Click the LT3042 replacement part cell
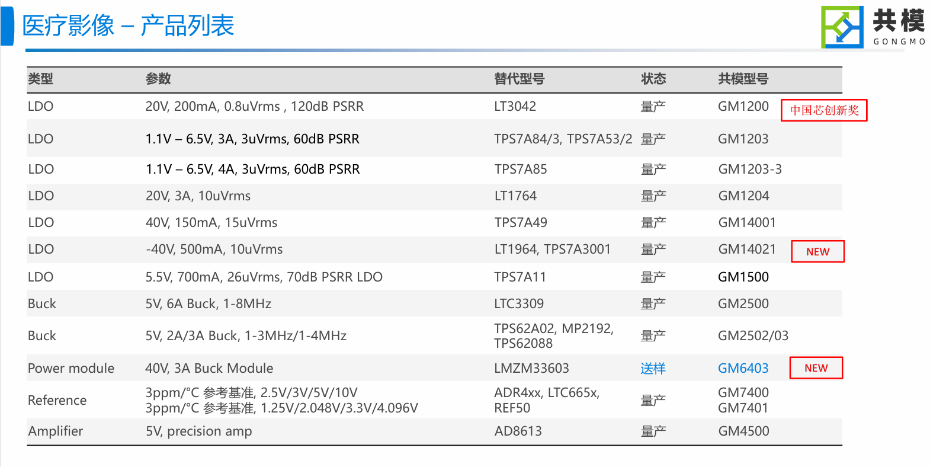930x467 pixels. tap(515, 107)
